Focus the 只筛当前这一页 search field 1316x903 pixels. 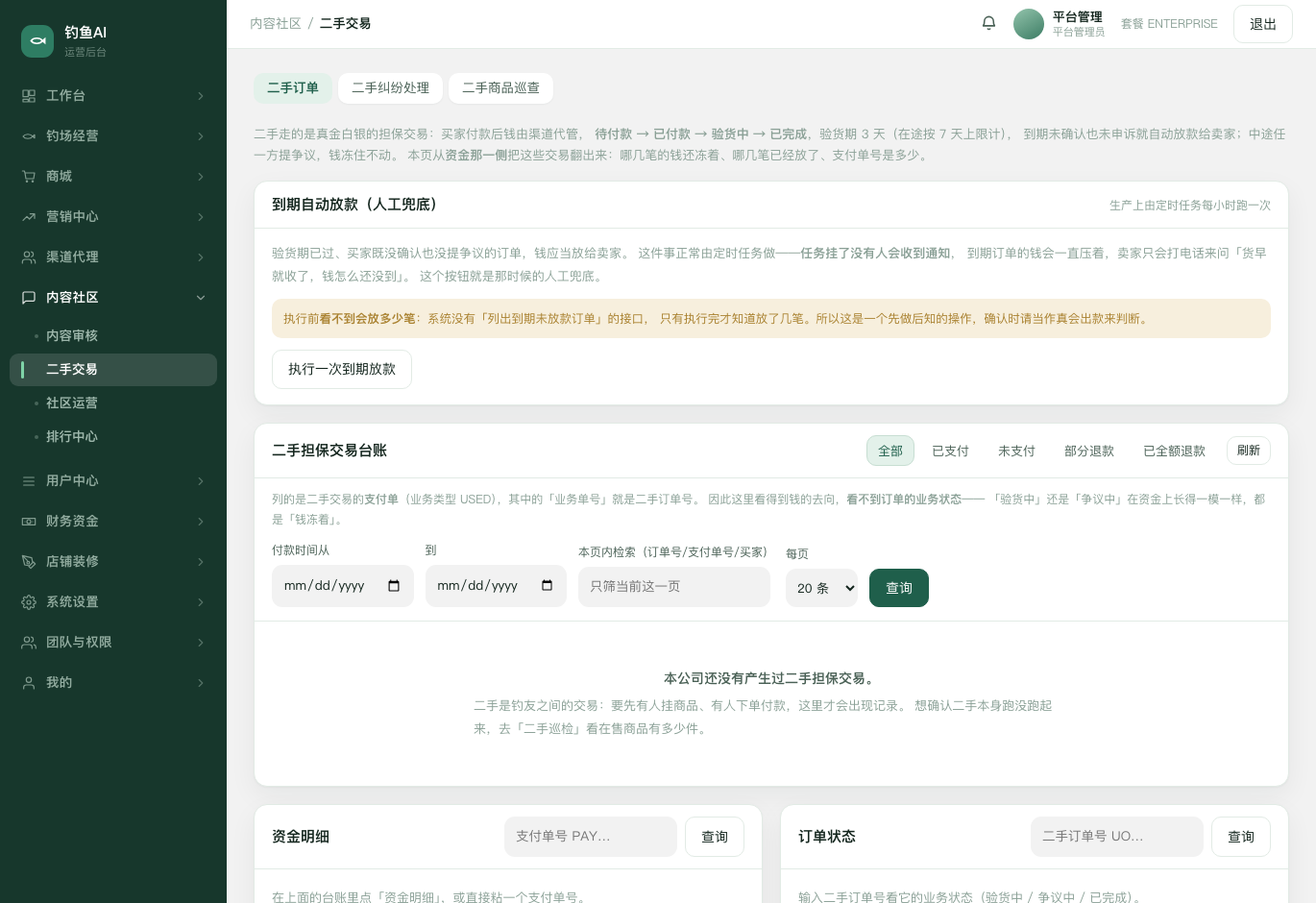674,587
